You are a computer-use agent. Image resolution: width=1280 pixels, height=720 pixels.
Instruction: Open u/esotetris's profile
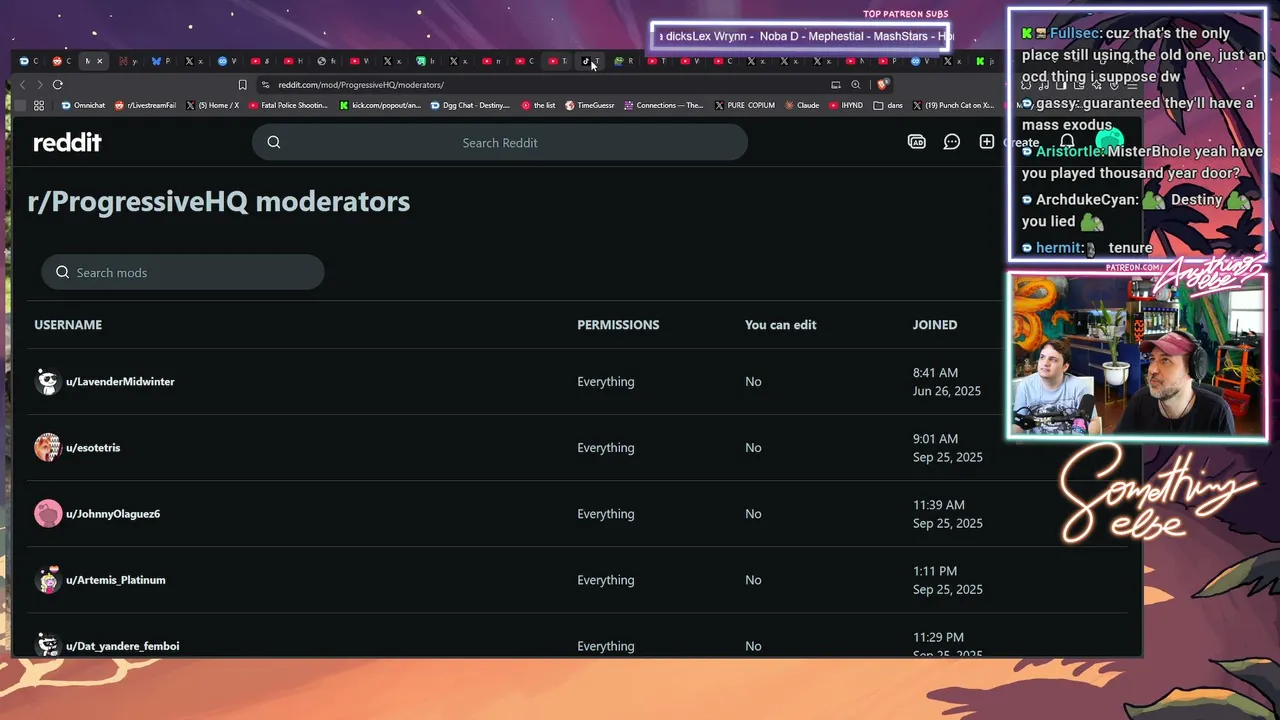[93, 447]
